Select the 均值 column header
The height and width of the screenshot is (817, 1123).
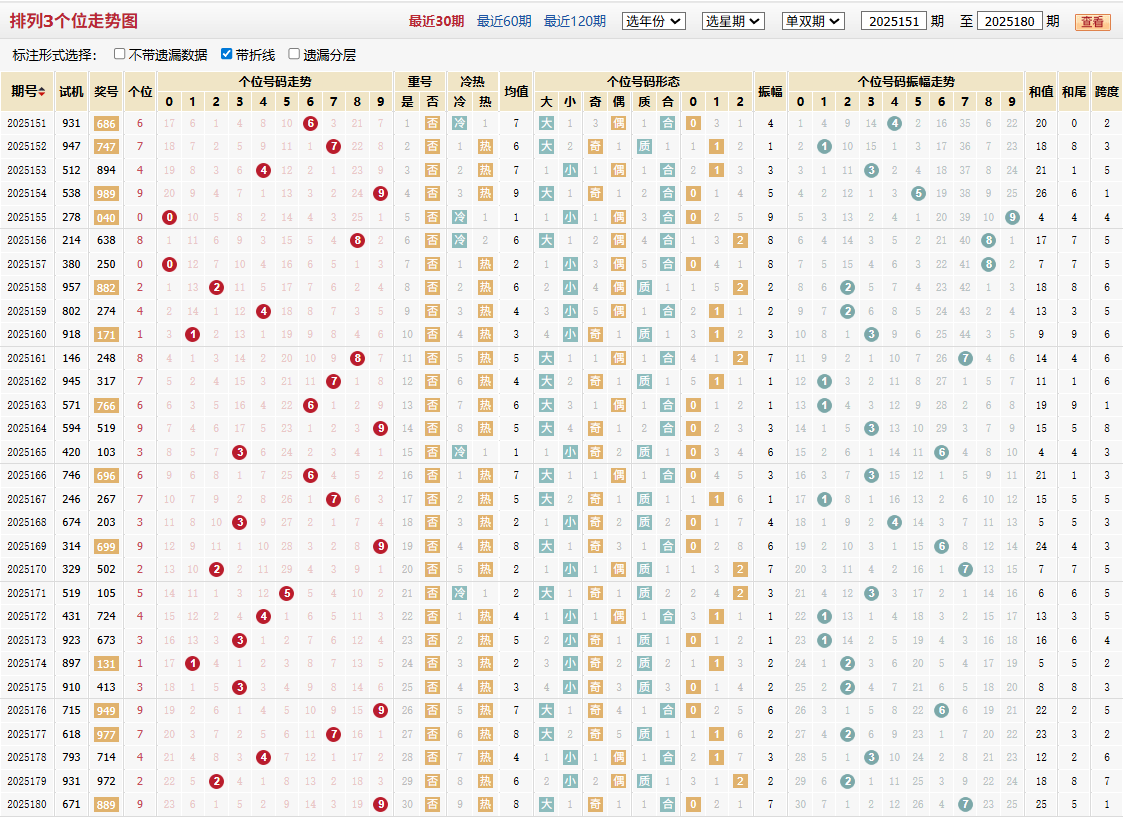(x=516, y=91)
